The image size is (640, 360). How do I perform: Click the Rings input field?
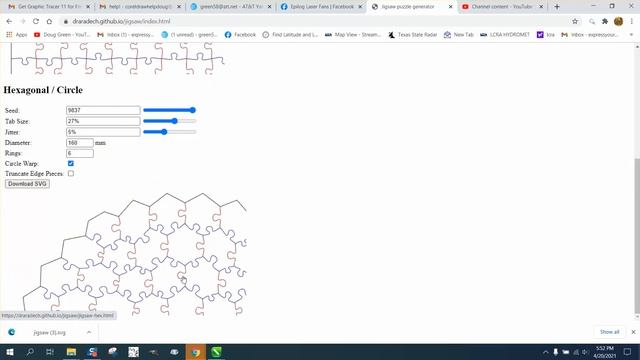(80, 153)
